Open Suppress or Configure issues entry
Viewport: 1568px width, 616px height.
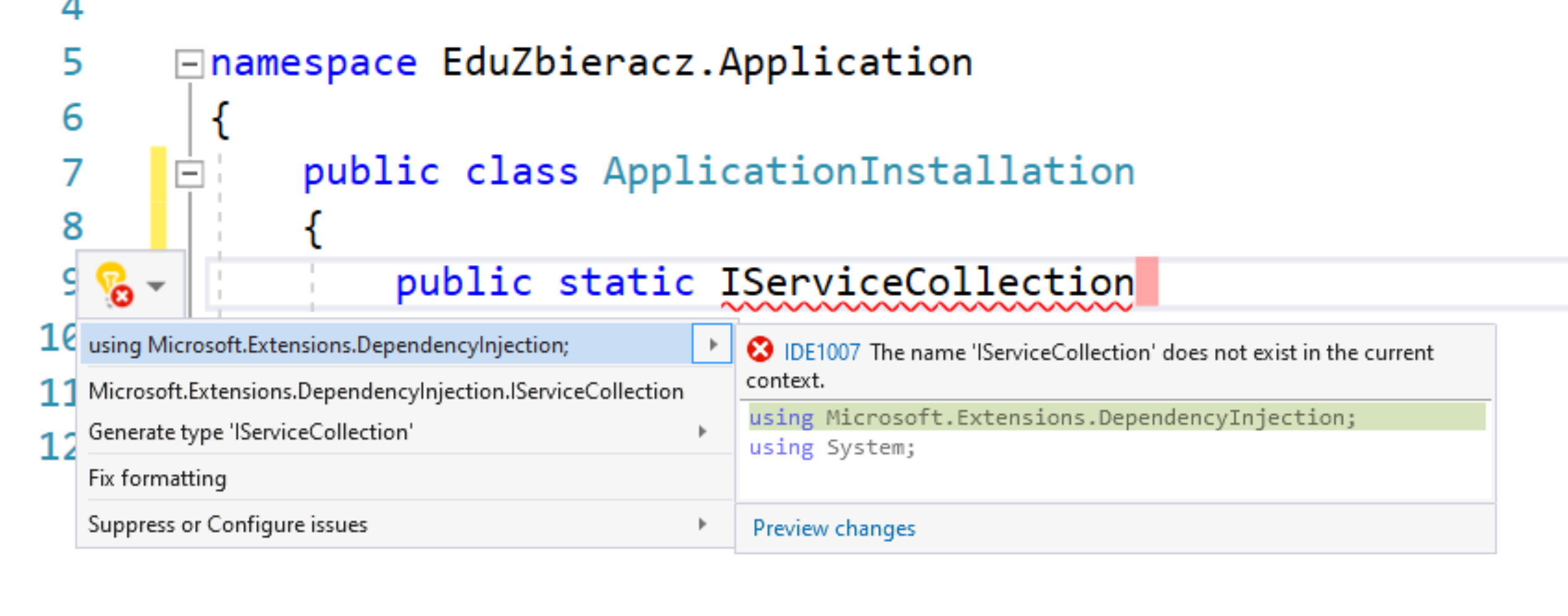228,524
